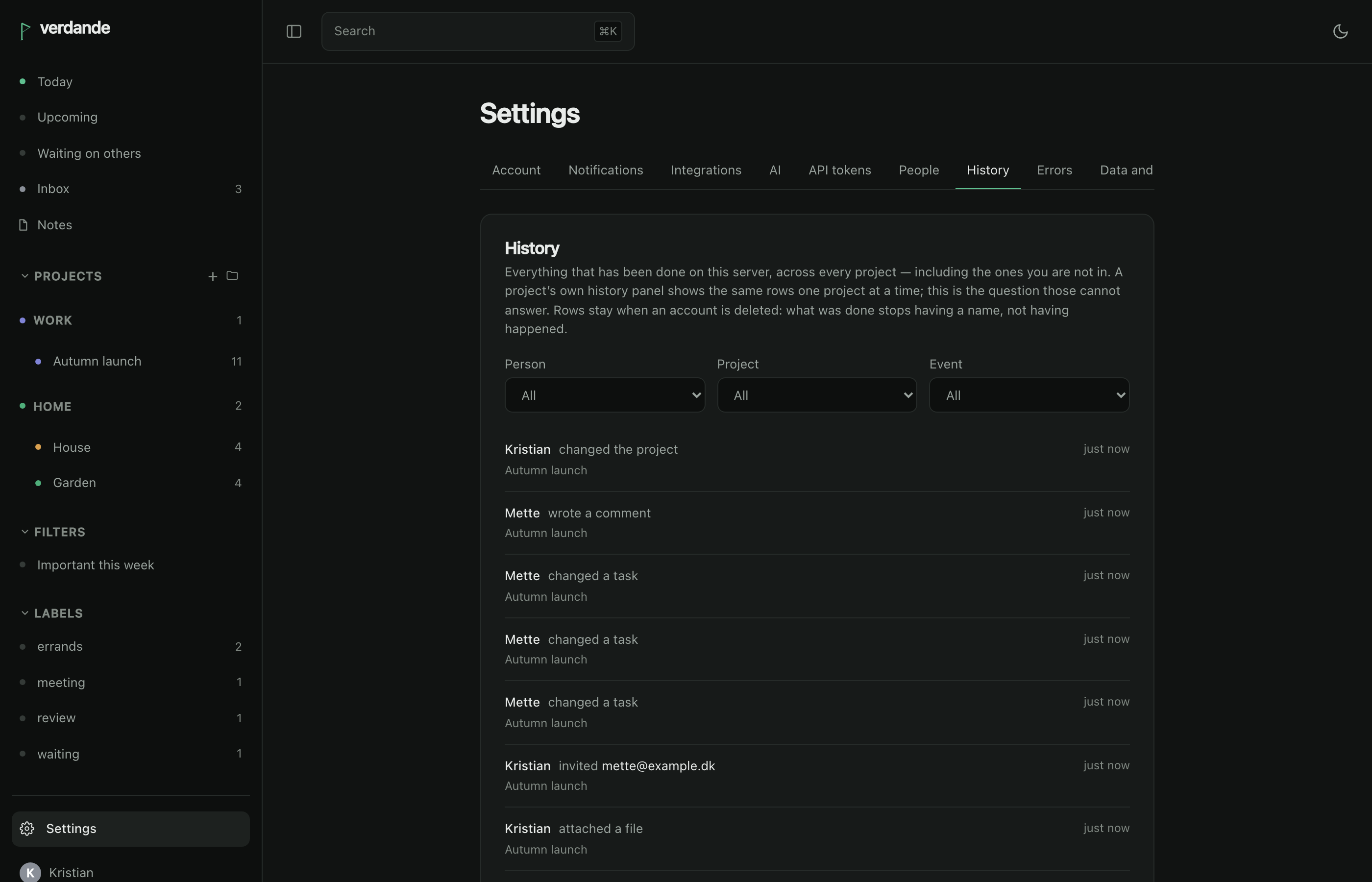Open the Kristian account menu

(130, 872)
